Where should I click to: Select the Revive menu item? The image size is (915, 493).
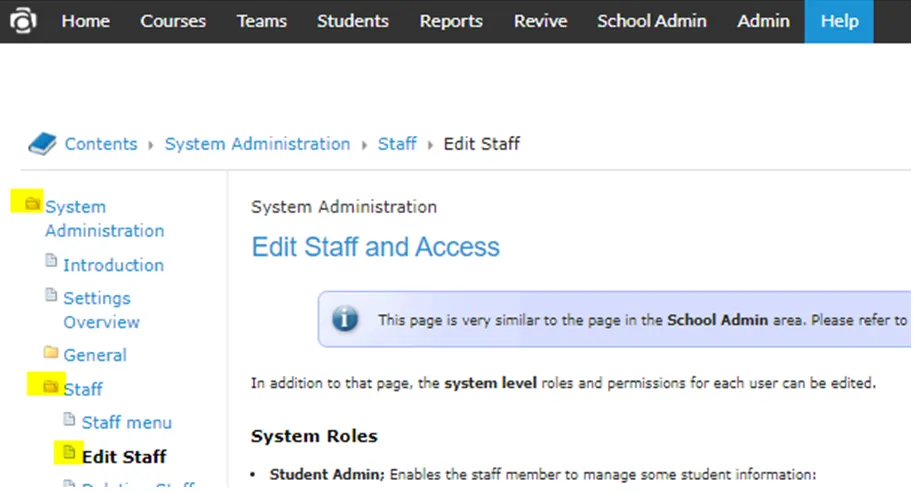[540, 21]
